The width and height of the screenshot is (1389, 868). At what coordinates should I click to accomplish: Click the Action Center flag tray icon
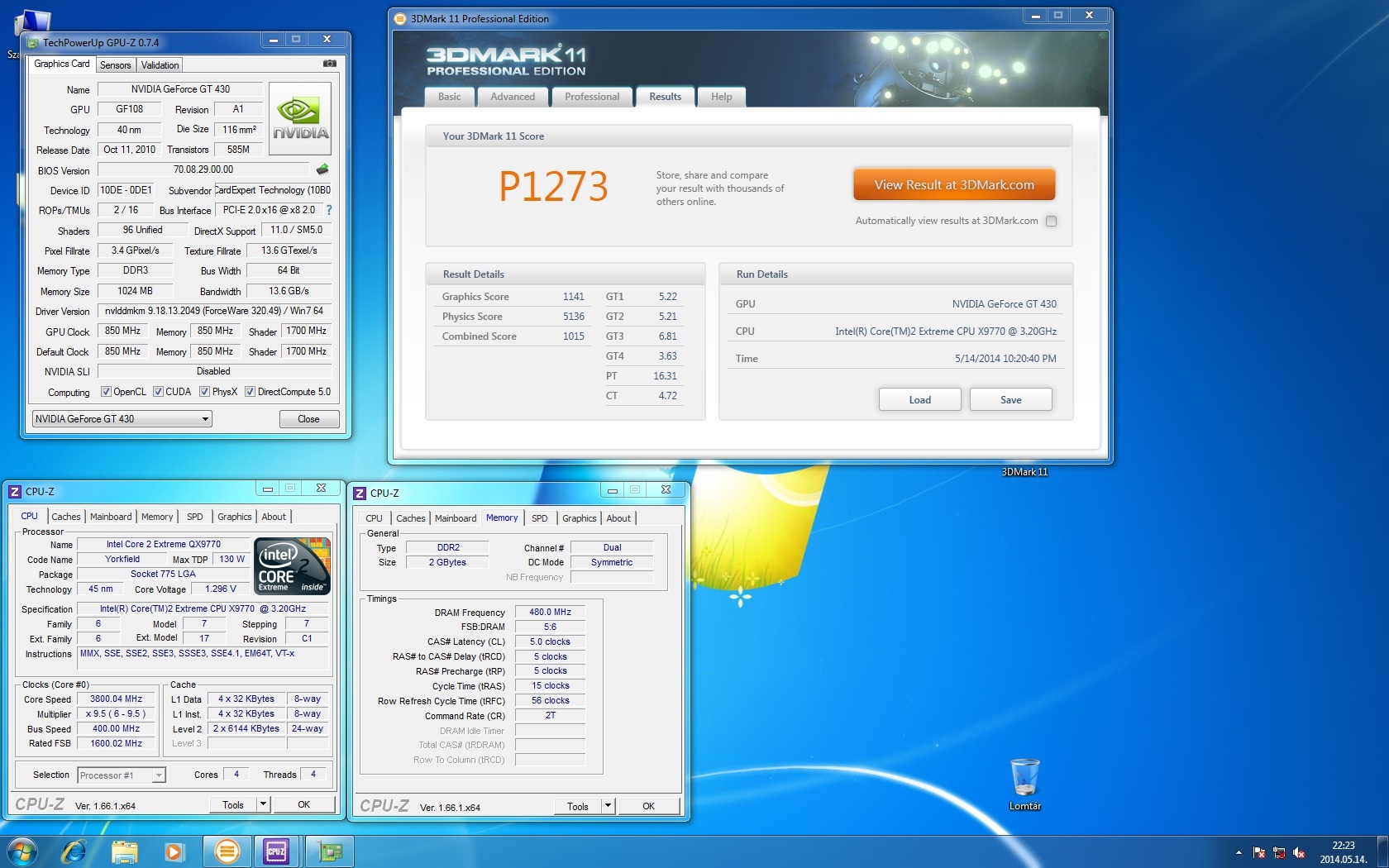(1259, 852)
